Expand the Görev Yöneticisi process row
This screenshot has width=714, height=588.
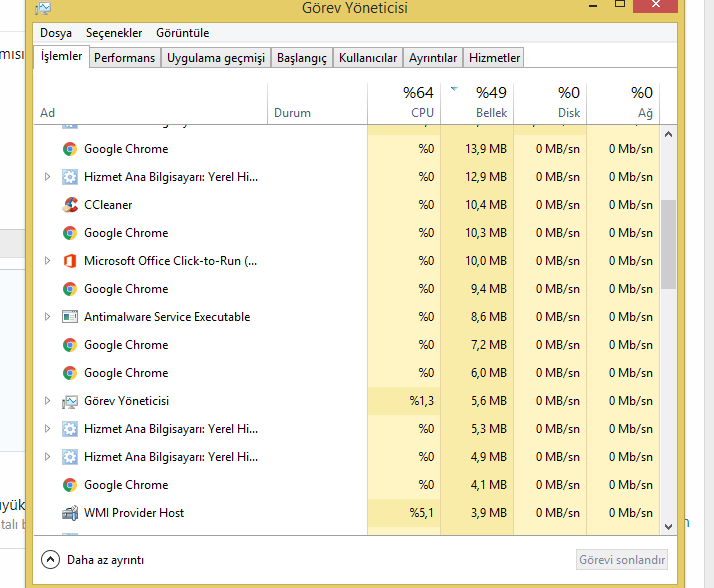pos(47,401)
